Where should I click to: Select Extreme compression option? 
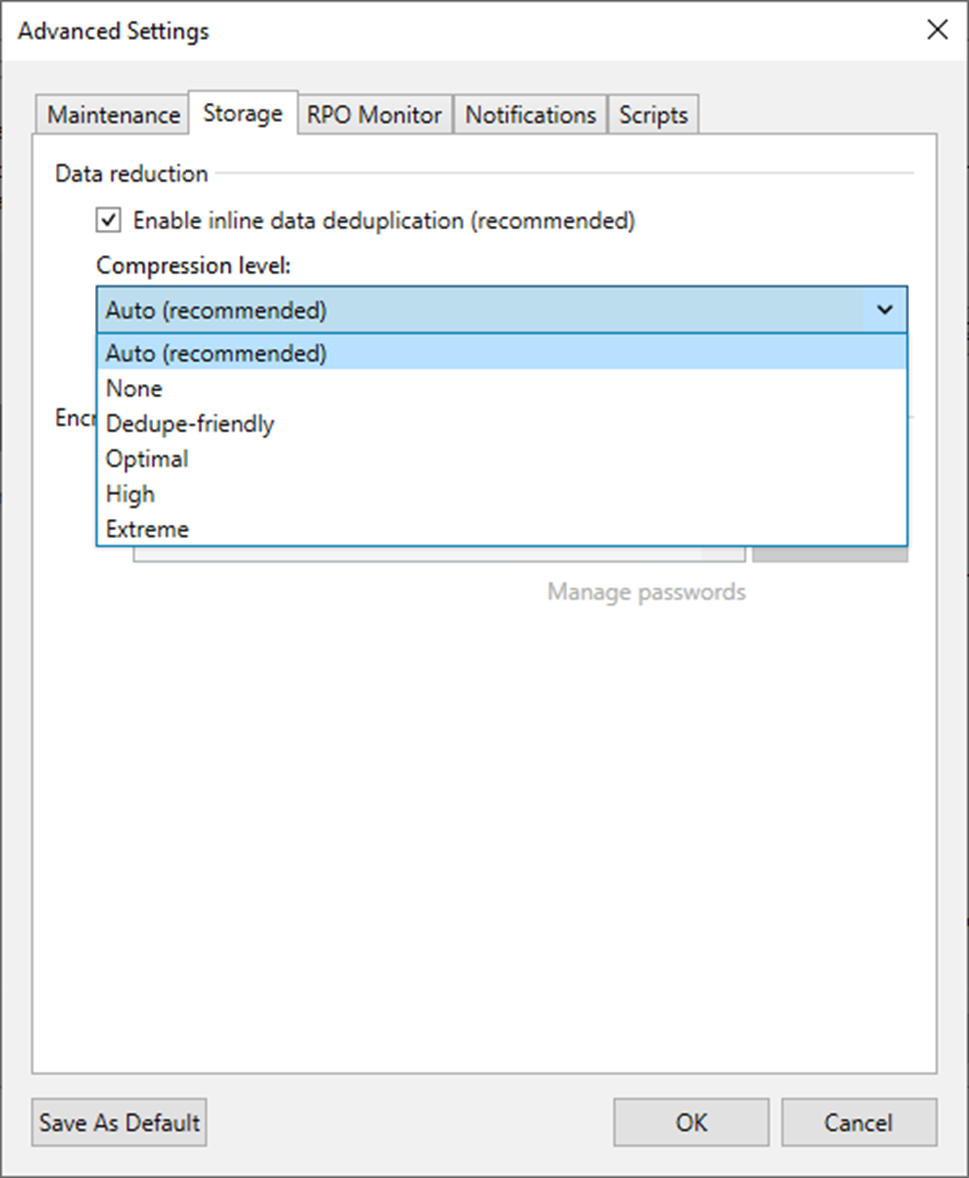(147, 529)
